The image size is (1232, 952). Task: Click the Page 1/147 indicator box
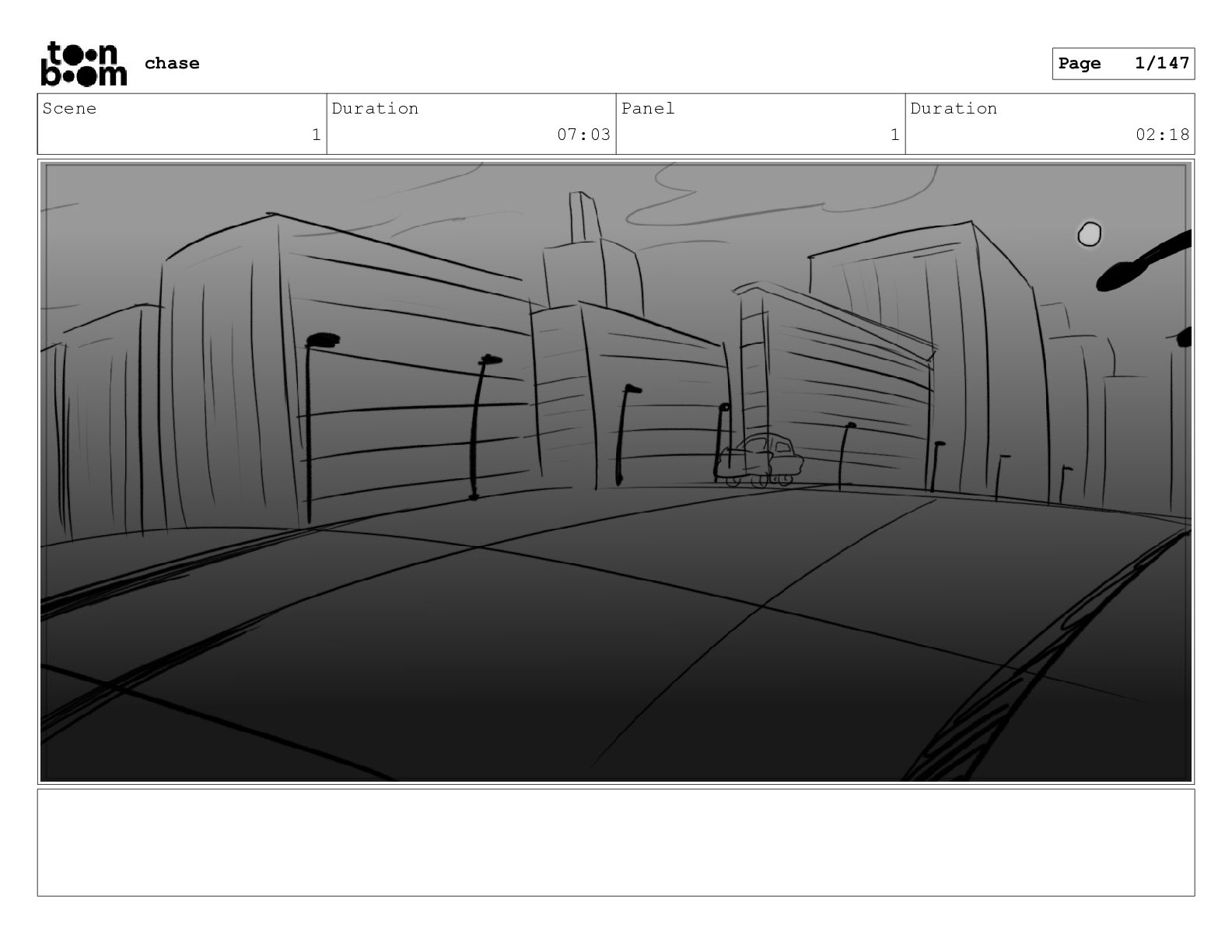[x=1123, y=64]
